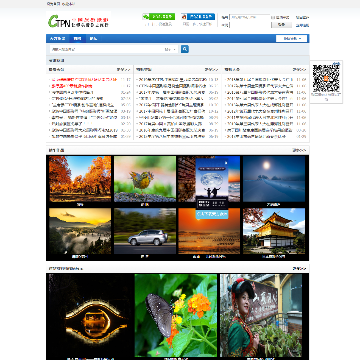Open the moonlit snowy landscape photo
Screen dimensions: 360x360
point(274,179)
